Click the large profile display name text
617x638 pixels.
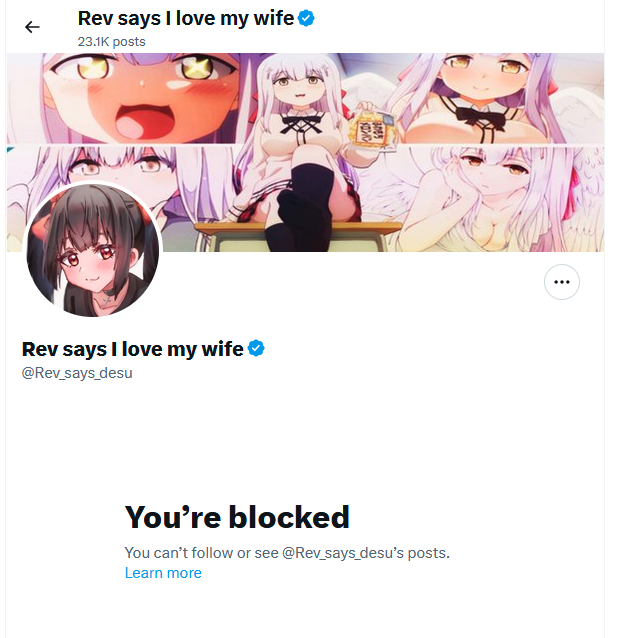coord(133,349)
